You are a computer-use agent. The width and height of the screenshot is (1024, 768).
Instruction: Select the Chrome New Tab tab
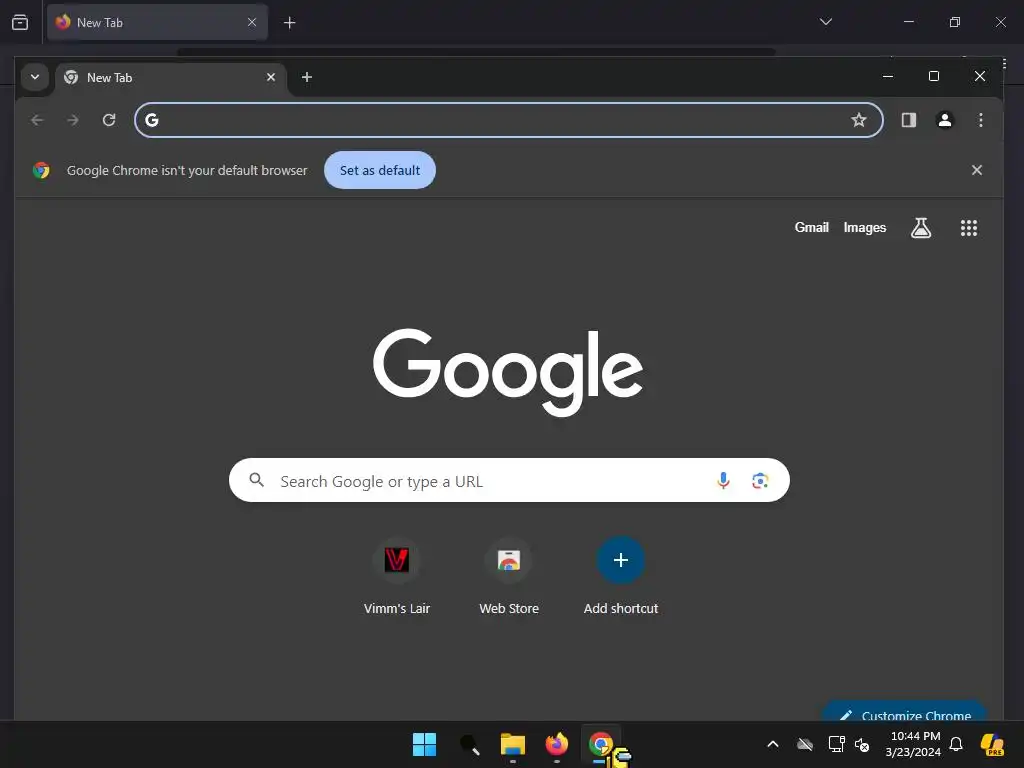[170, 78]
